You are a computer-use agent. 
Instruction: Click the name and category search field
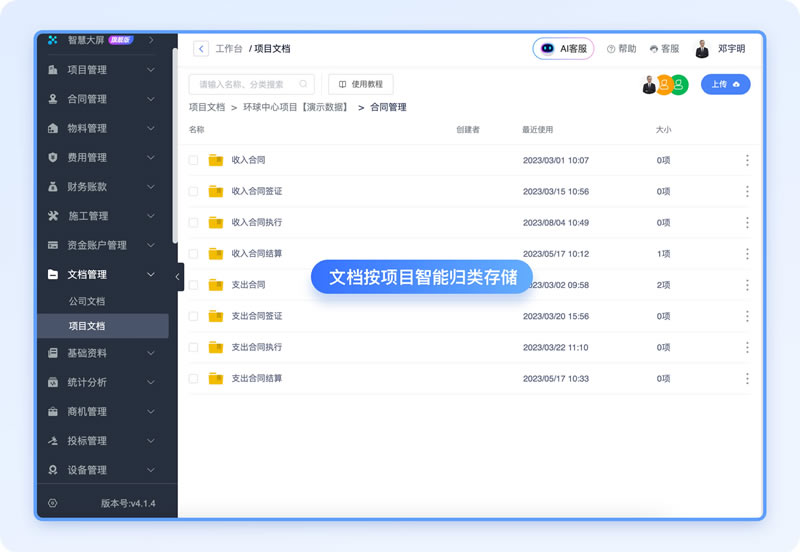coord(248,85)
